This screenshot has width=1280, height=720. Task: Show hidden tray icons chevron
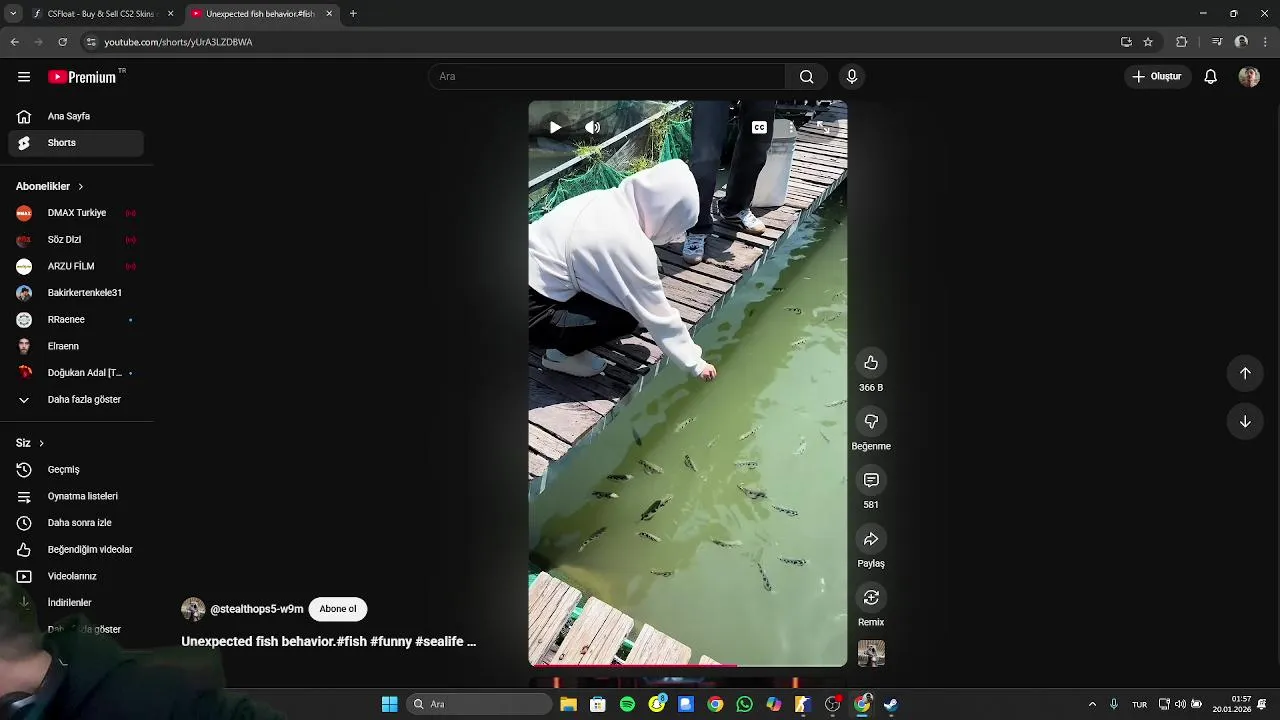(1092, 704)
